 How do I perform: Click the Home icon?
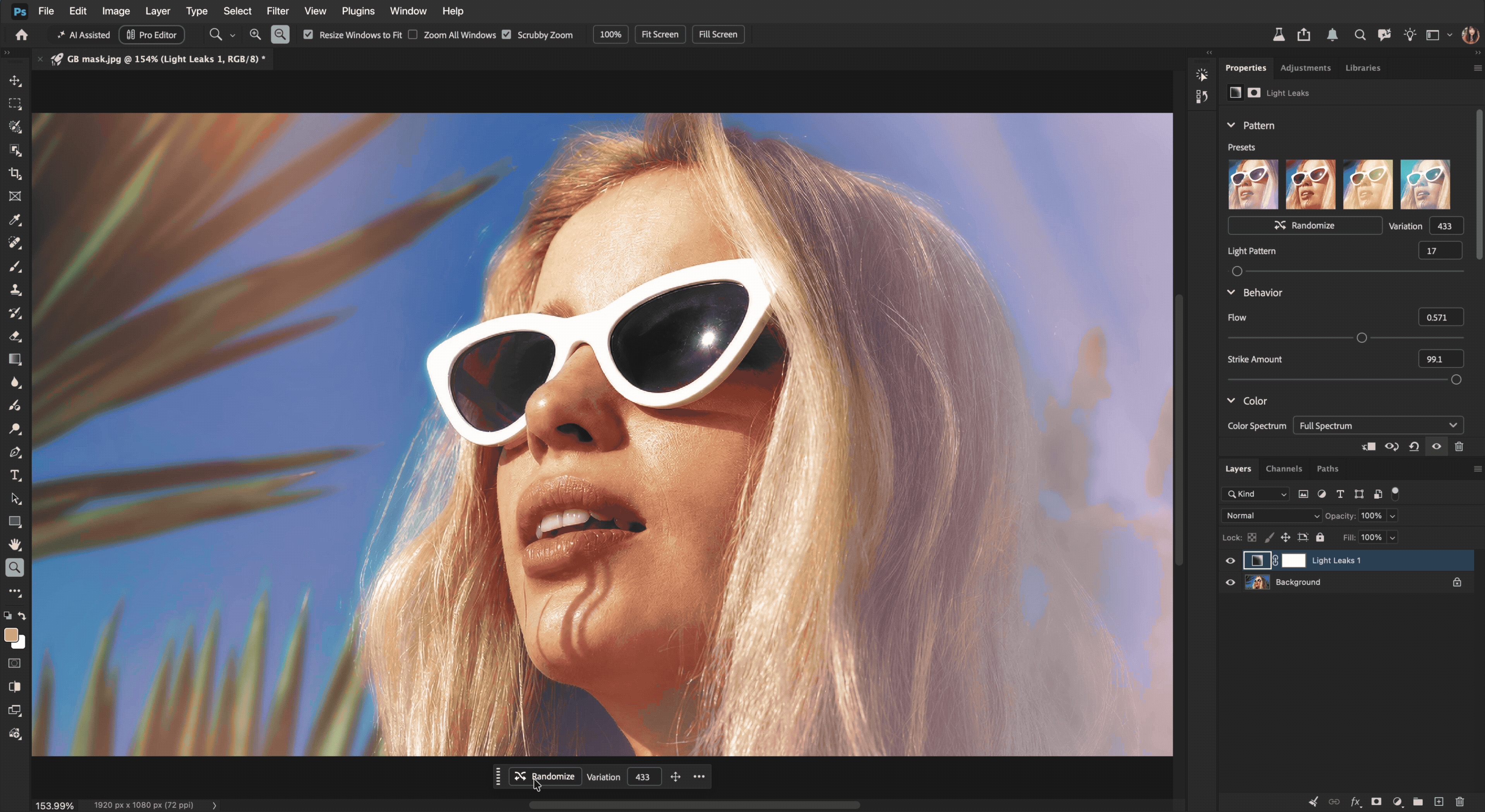(21, 34)
